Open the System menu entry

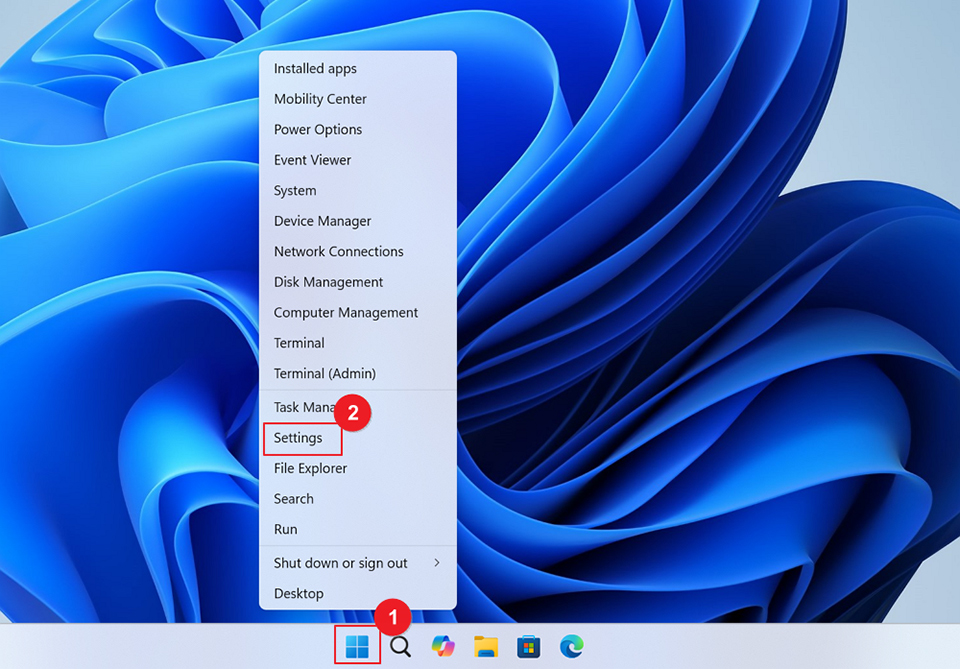coord(294,190)
